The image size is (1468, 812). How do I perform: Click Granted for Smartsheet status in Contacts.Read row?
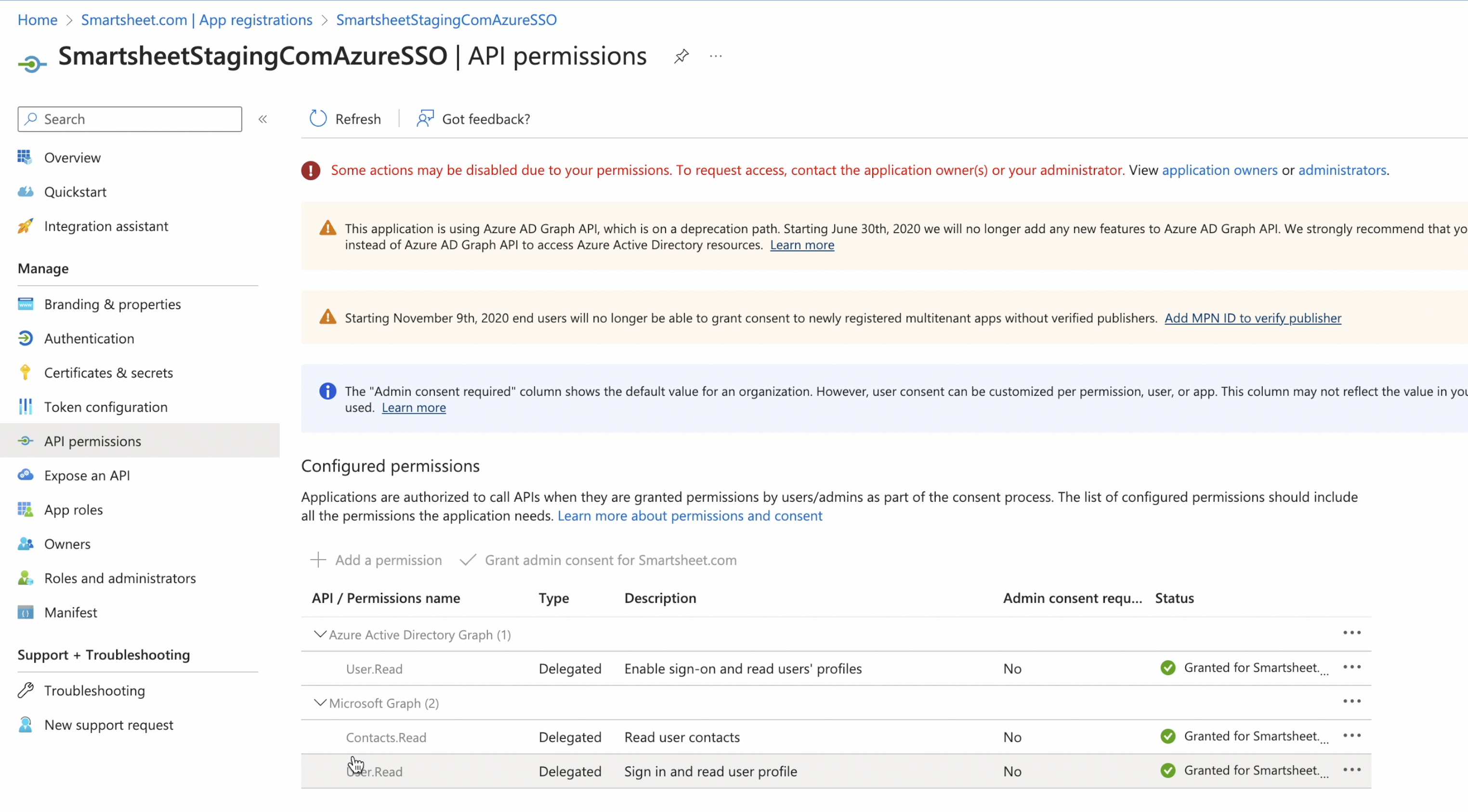coord(1245,735)
